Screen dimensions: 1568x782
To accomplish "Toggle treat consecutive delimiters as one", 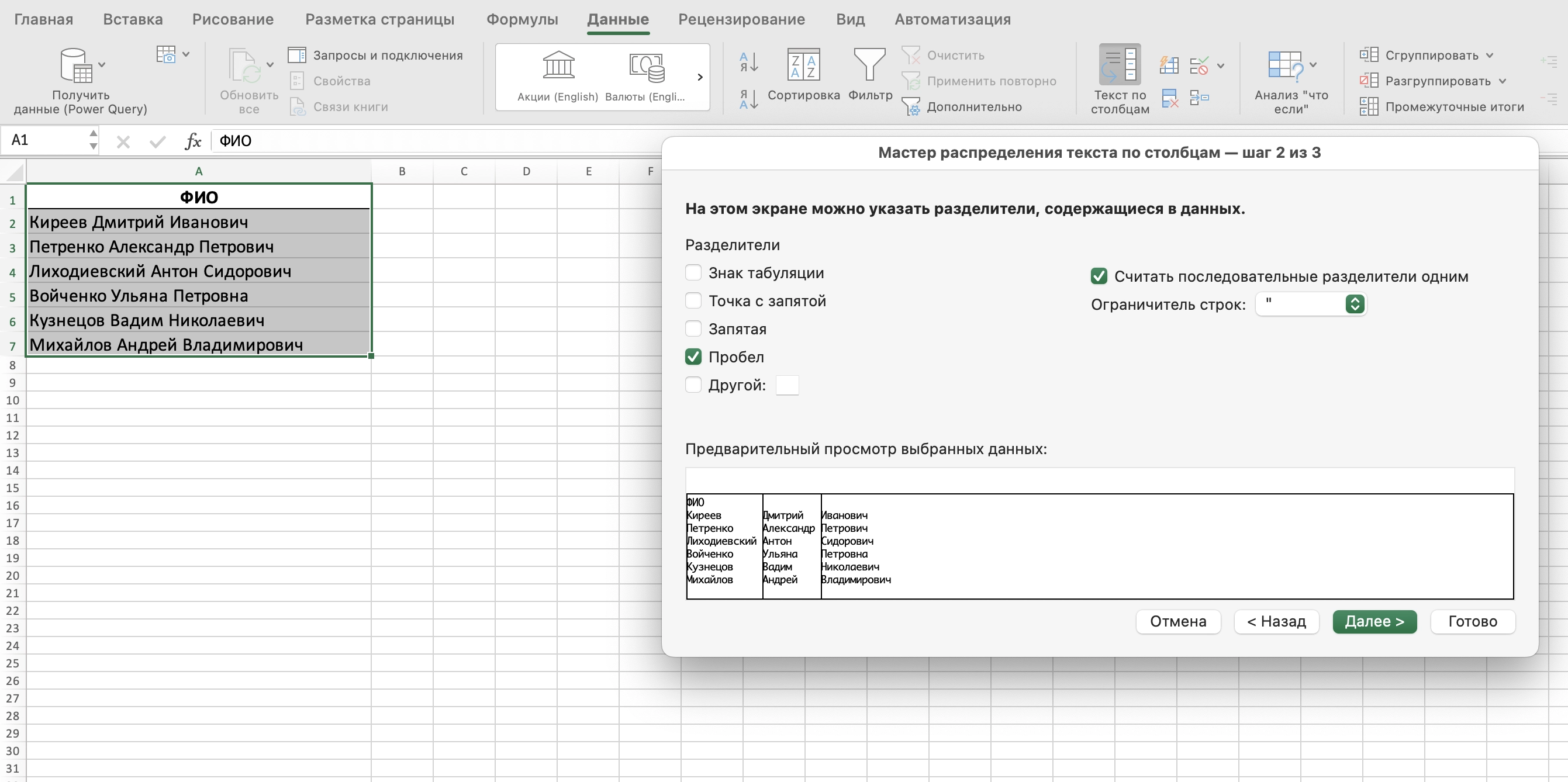I will (1099, 276).
